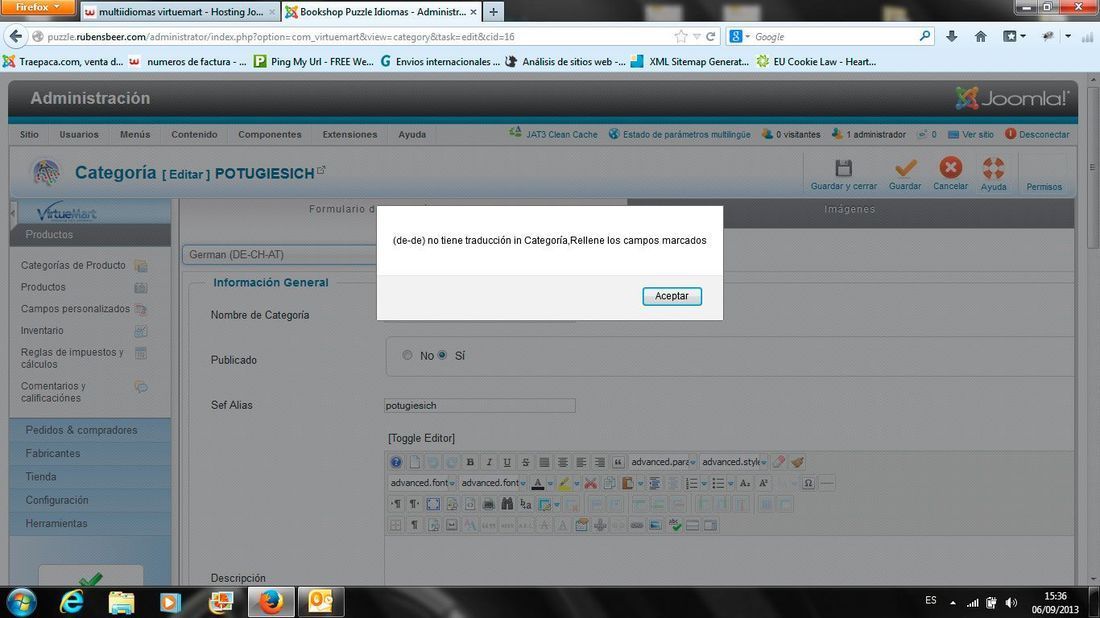Open the Extensiones menu
This screenshot has height=618, width=1100.
point(349,134)
